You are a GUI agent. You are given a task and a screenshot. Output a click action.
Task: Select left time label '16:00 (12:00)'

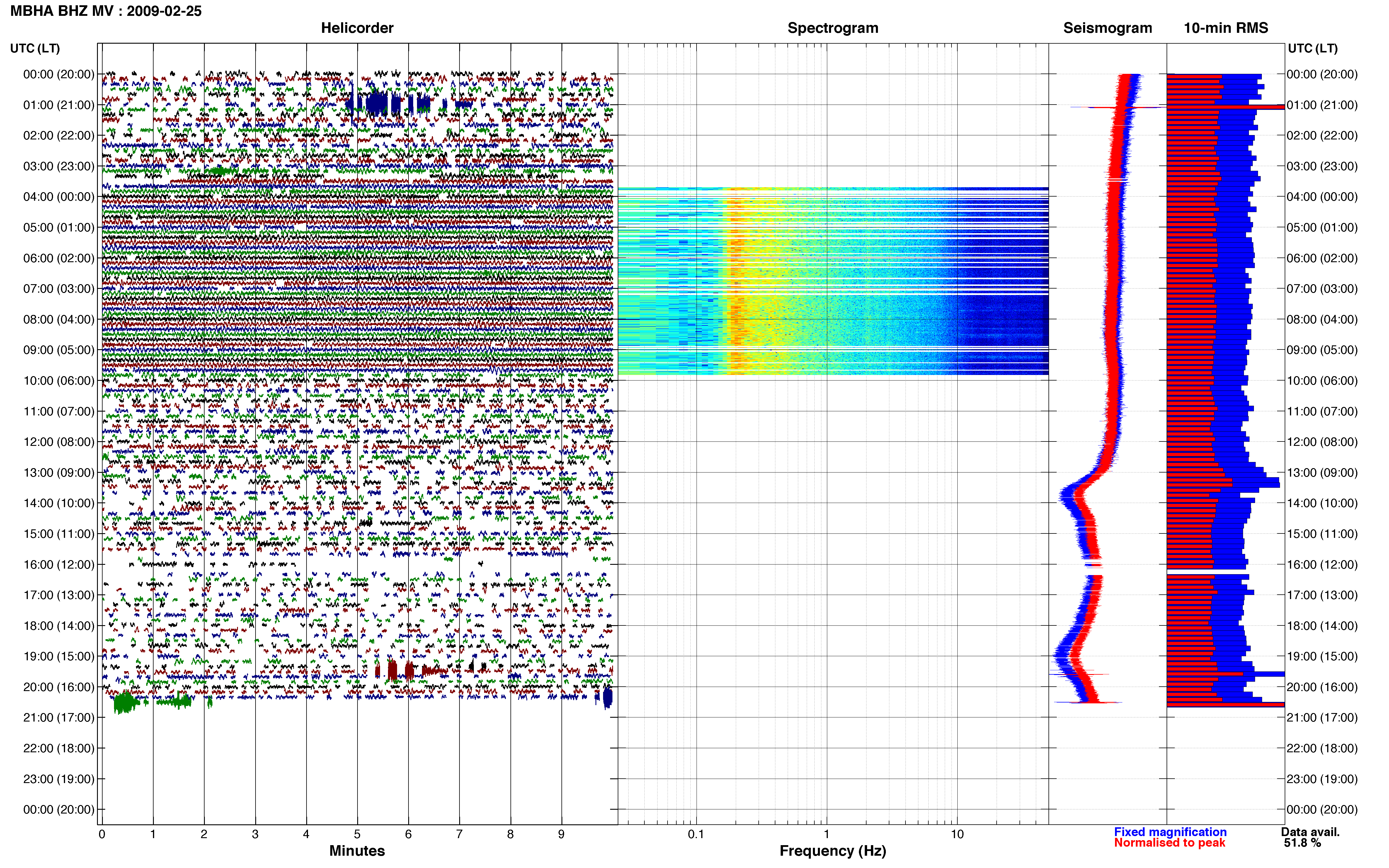59,564
